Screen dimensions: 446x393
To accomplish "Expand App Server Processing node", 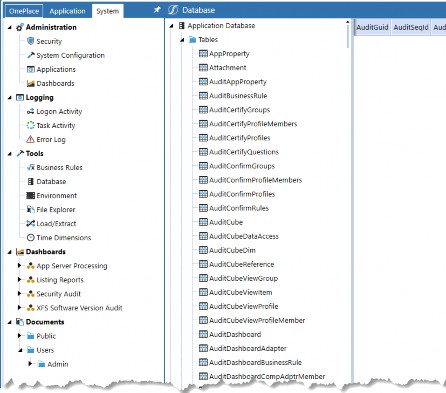I will click(19, 266).
